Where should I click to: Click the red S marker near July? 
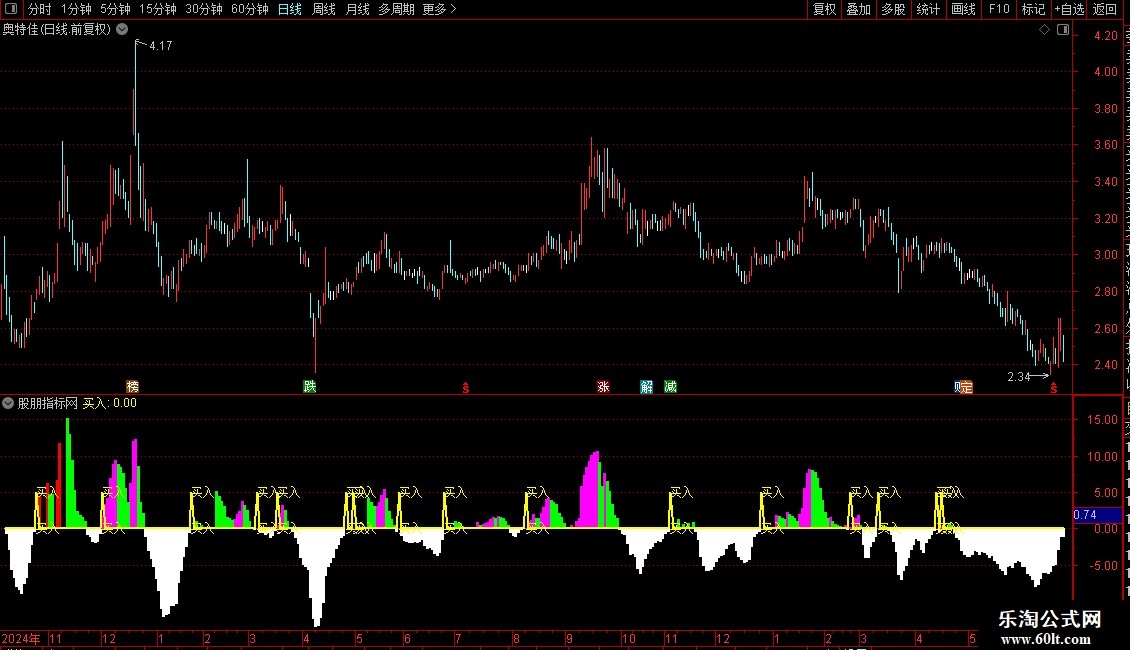466,388
